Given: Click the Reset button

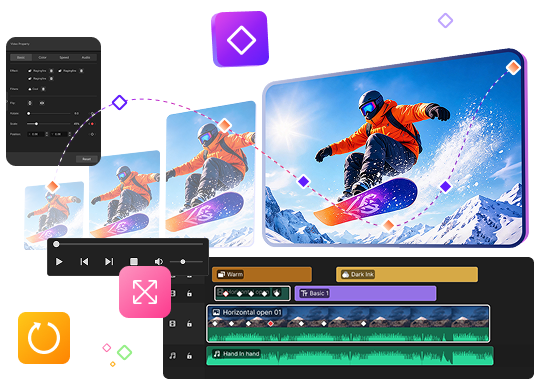Looking at the screenshot, I should (87, 159).
